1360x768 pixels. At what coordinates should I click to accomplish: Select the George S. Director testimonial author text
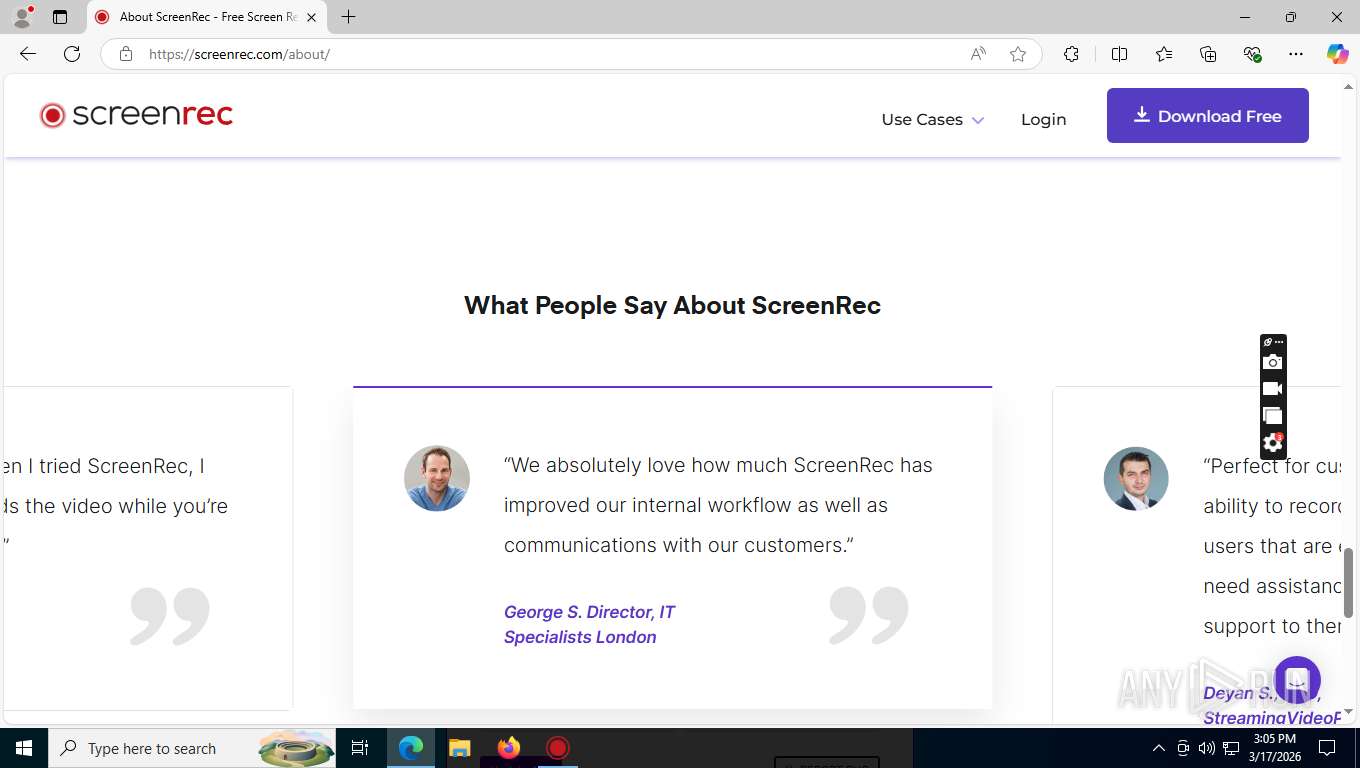[x=589, y=624]
